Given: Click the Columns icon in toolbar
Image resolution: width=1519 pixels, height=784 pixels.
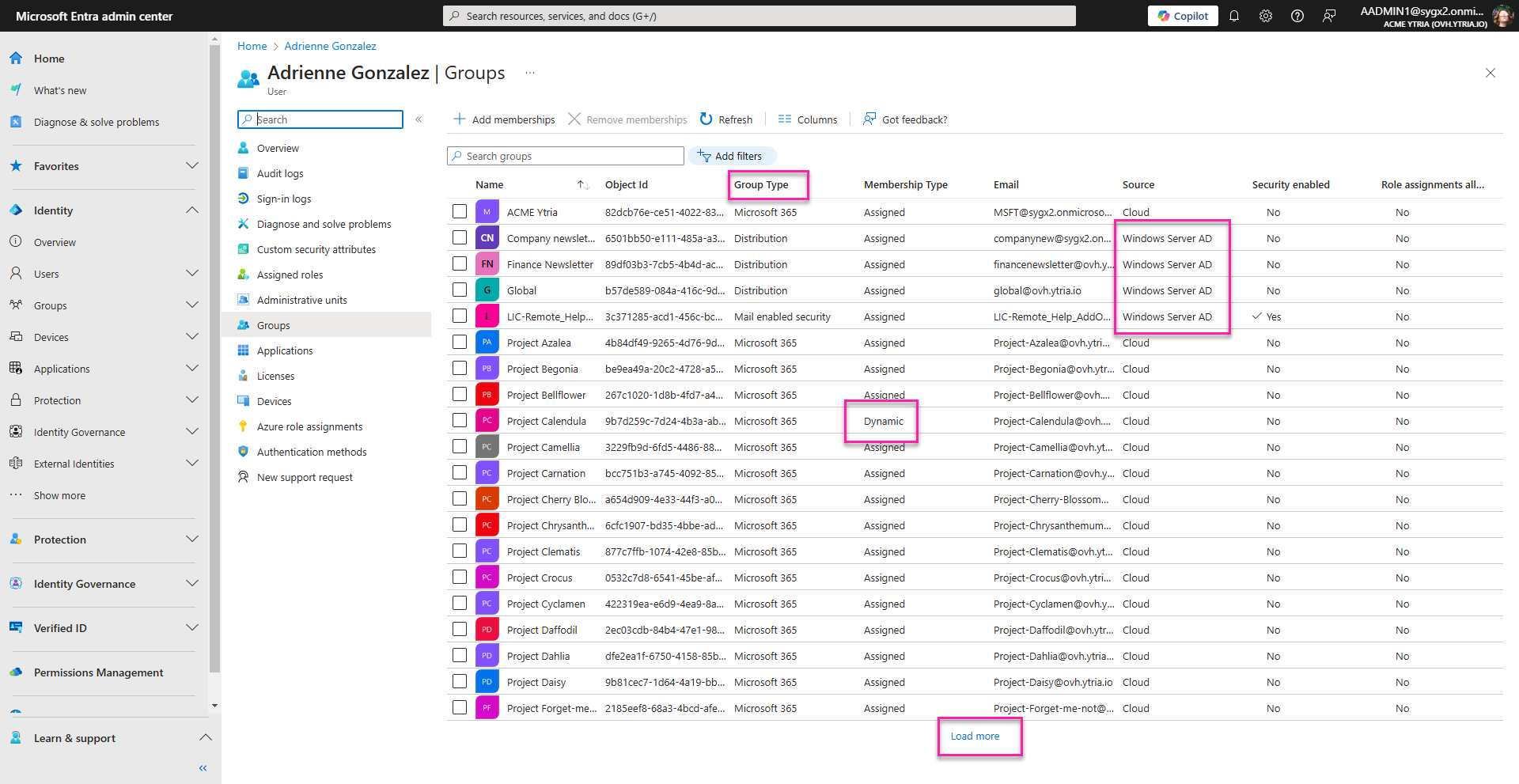Looking at the screenshot, I should [785, 119].
